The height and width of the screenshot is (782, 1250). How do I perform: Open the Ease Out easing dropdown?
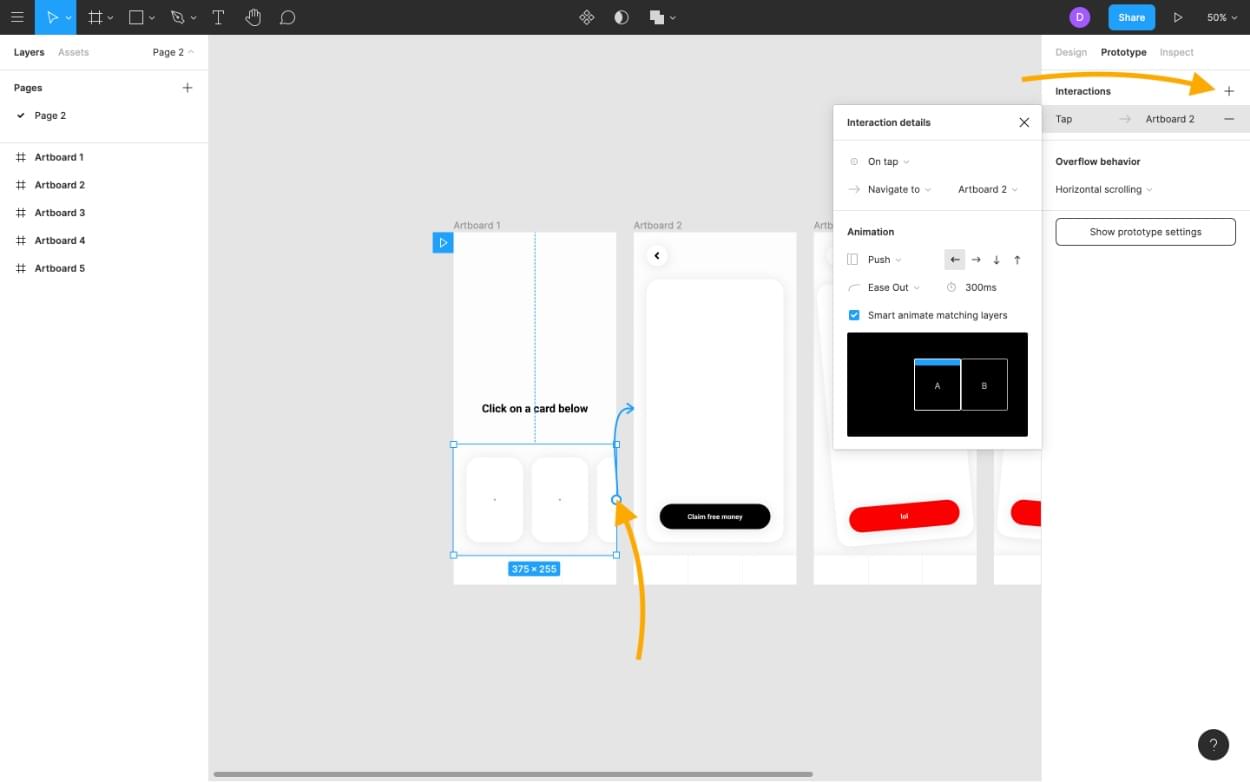click(893, 287)
